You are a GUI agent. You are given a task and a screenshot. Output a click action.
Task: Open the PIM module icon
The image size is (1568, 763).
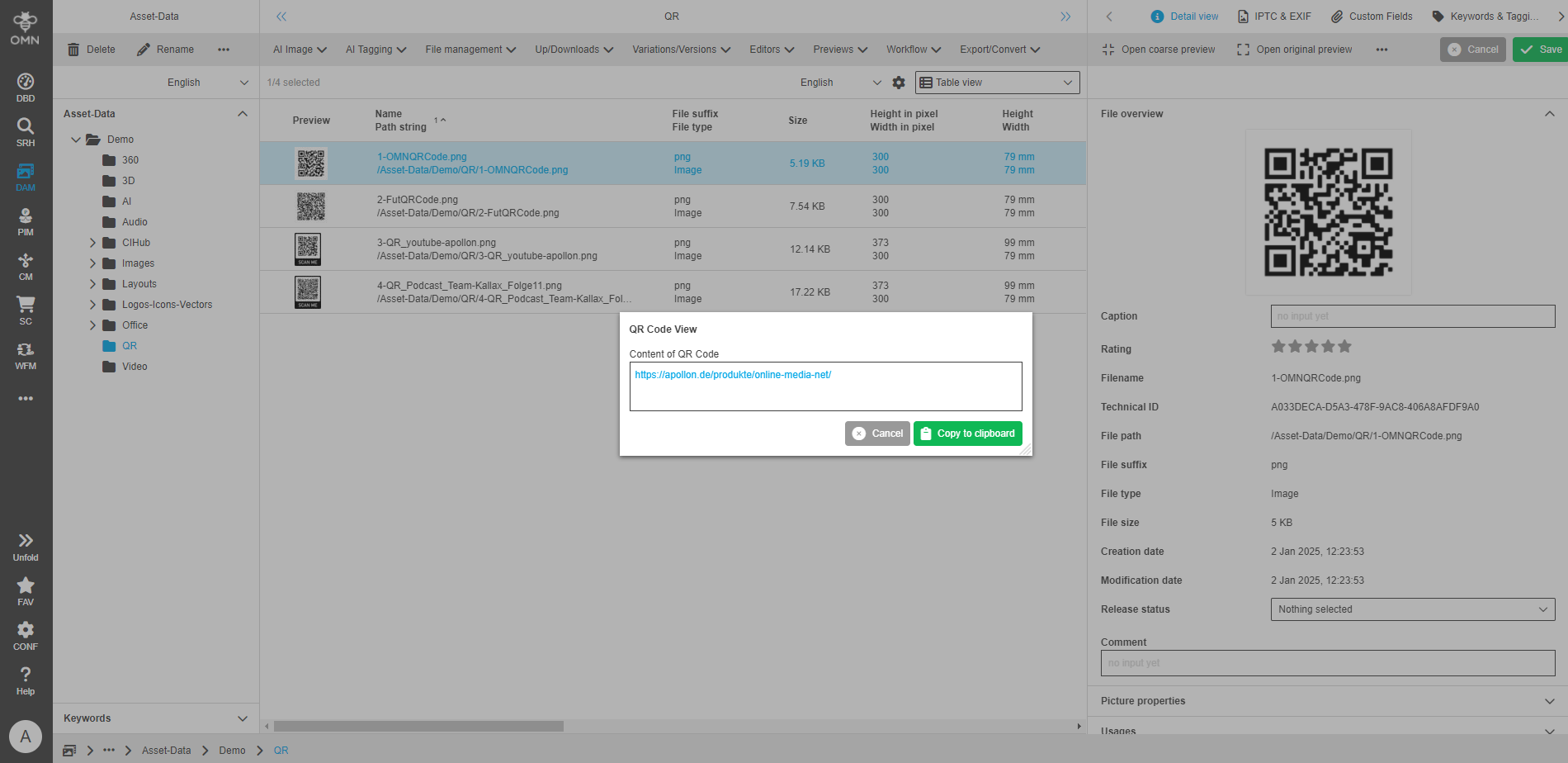[x=26, y=221]
